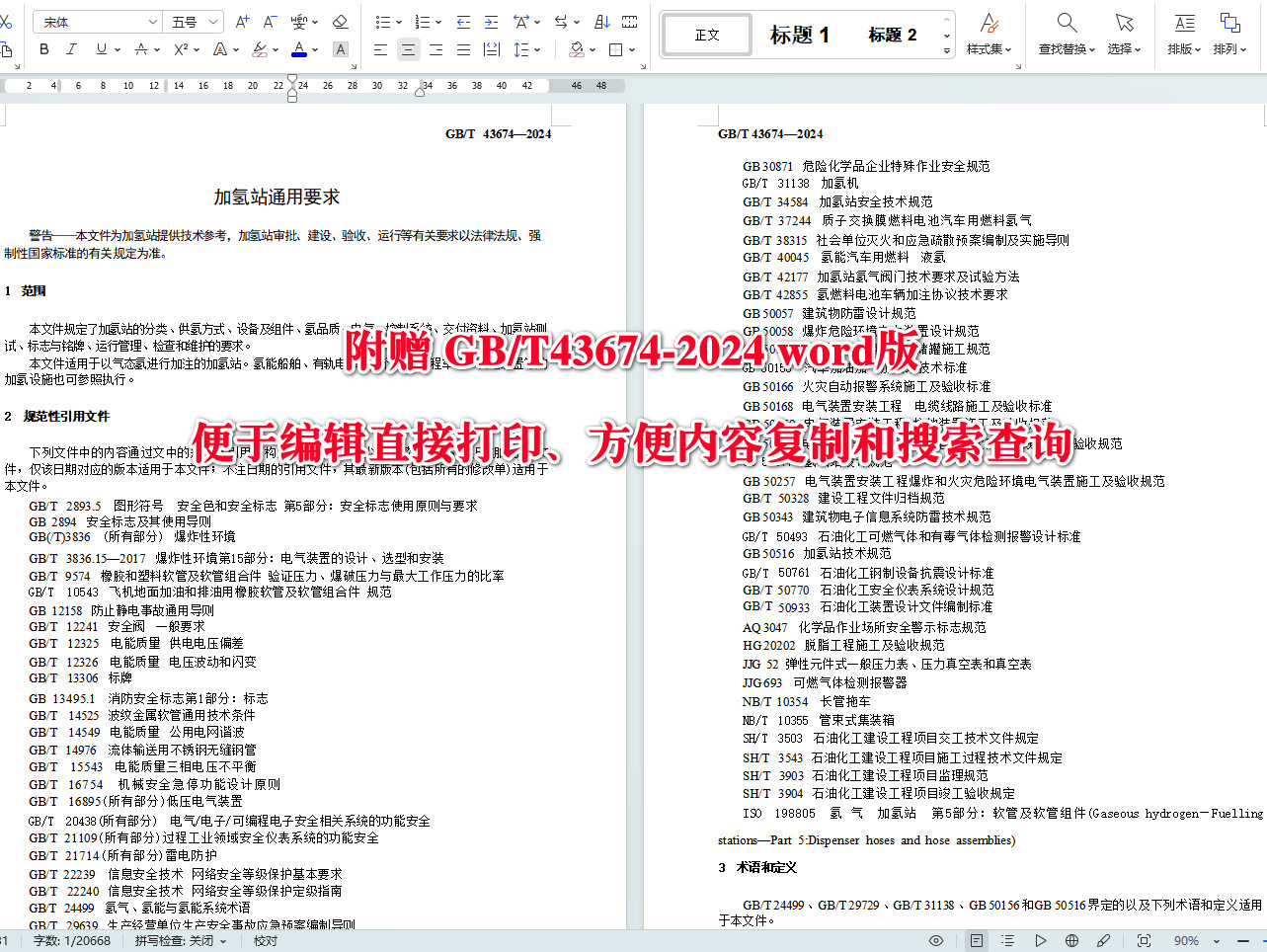Viewport: 1267px width, 952px height.
Task: Open the 拼写检查 spell check dropdown
Action: (181, 941)
